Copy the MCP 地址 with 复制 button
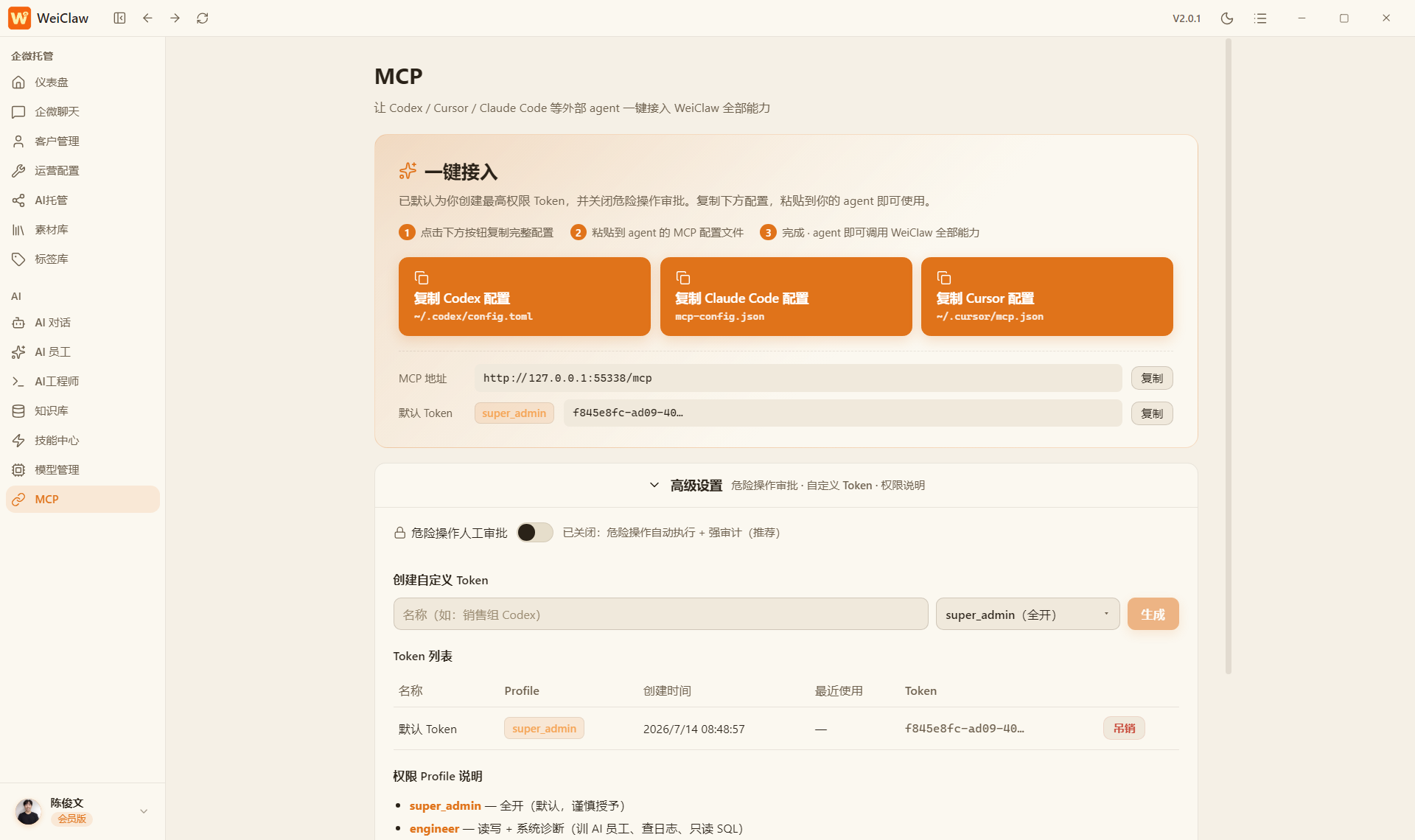 (1152, 378)
